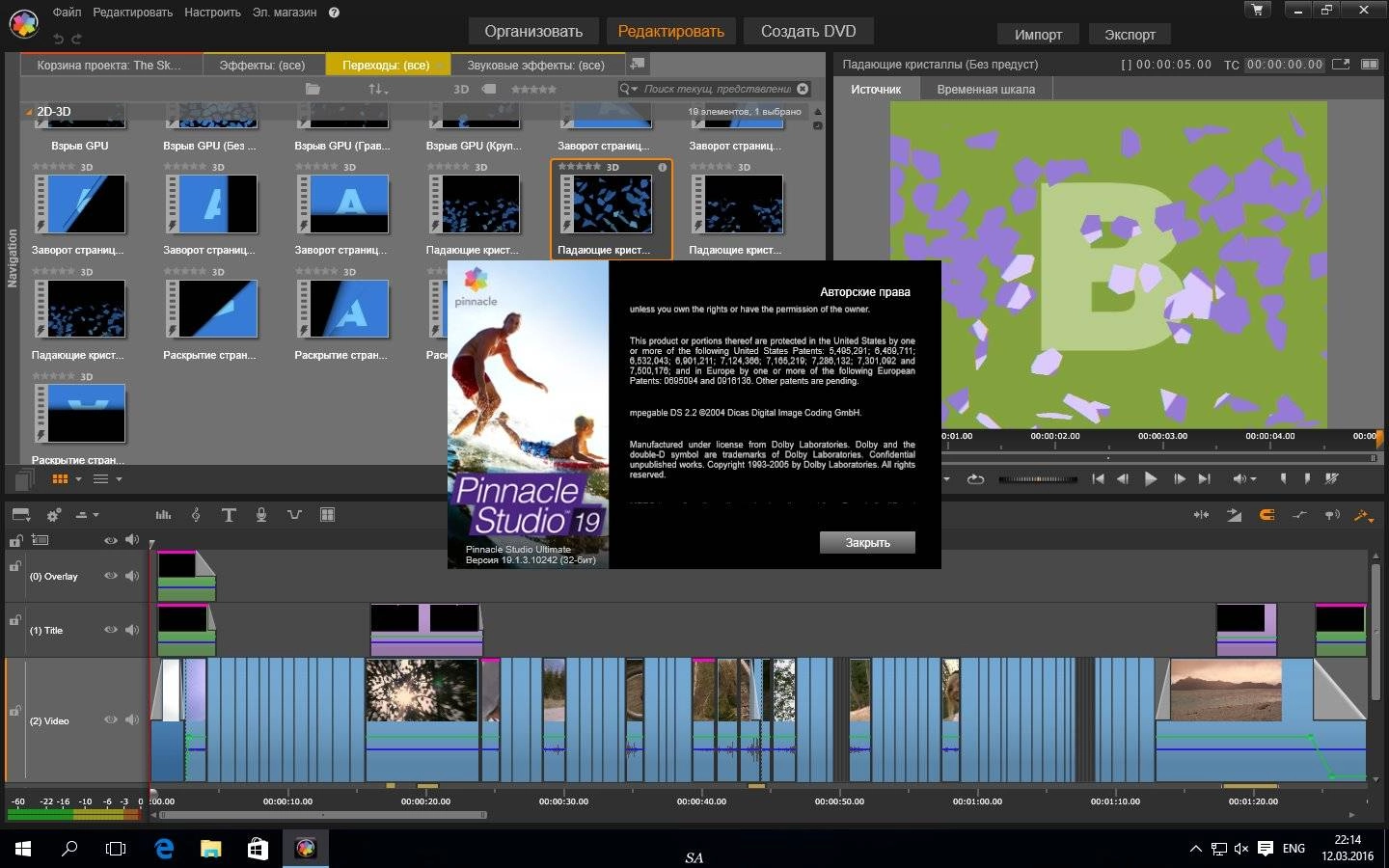Image resolution: width=1389 pixels, height=868 pixels.
Task: Mute the (2) Video track audio
Action: click(x=132, y=719)
